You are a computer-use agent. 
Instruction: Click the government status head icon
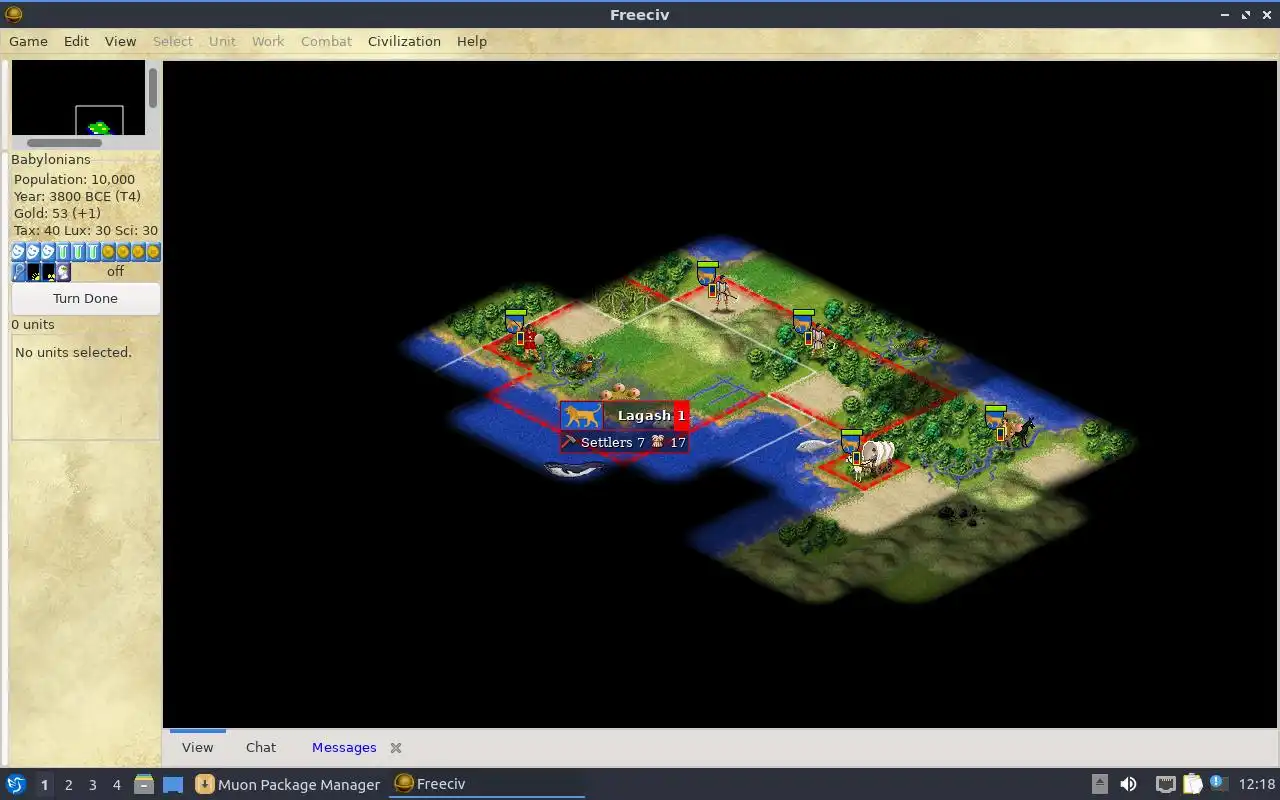click(x=63, y=271)
